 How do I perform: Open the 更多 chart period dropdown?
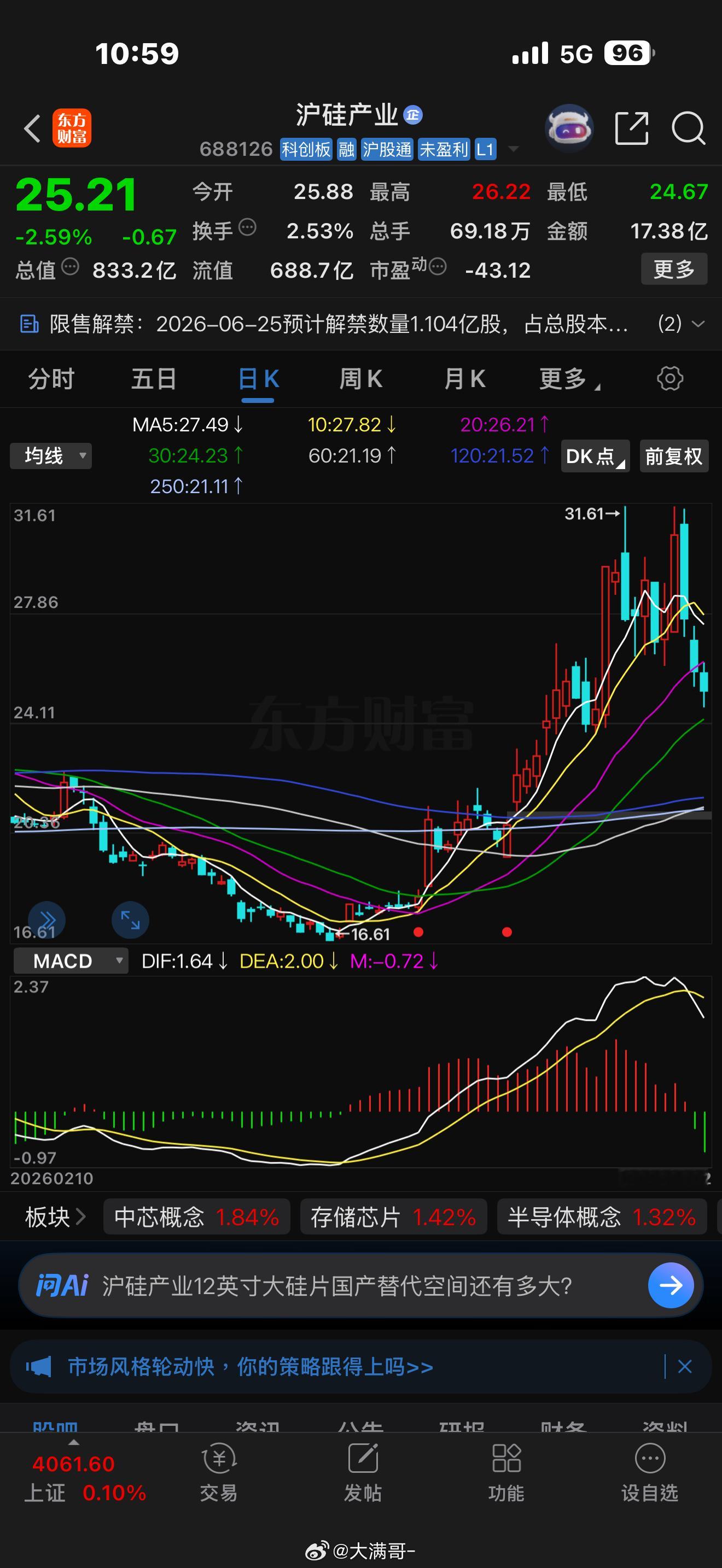[x=569, y=379]
